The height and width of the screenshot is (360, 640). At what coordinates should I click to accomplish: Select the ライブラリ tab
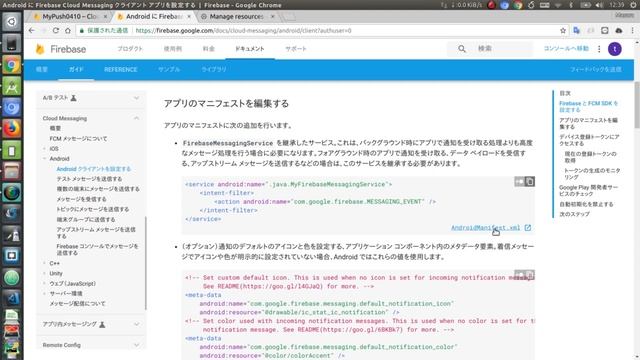(x=213, y=69)
